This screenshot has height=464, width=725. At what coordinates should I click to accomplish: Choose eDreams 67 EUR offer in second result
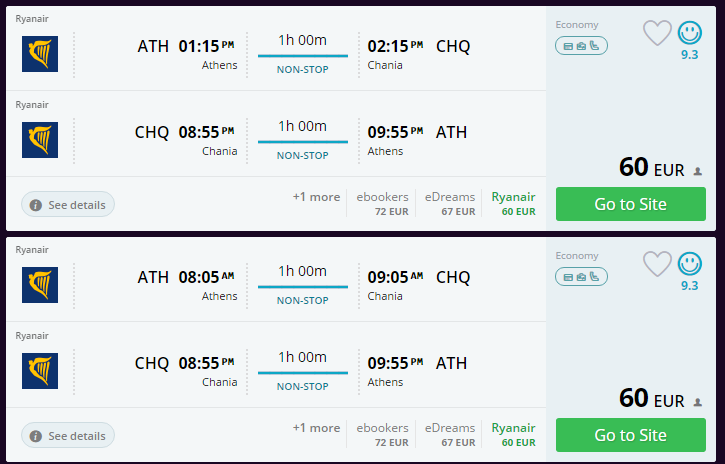449,435
